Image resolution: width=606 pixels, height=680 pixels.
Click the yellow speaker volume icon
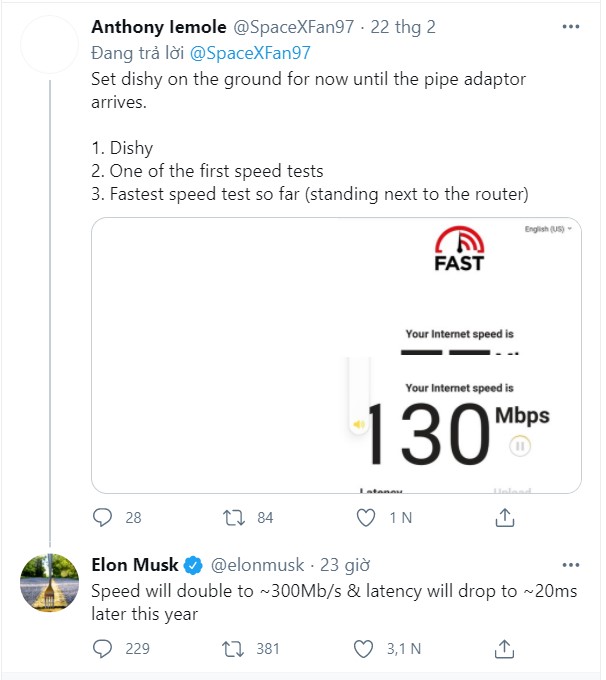358,425
